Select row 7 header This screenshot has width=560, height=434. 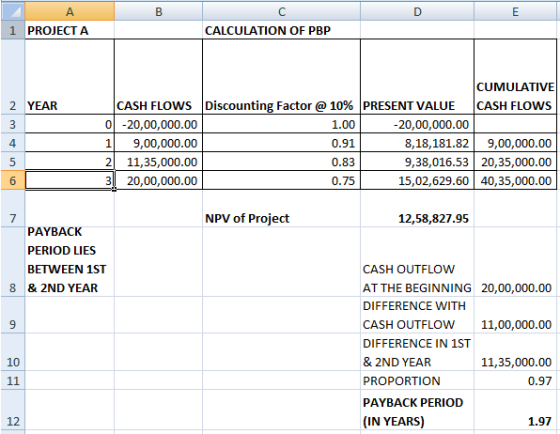click(12, 208)
